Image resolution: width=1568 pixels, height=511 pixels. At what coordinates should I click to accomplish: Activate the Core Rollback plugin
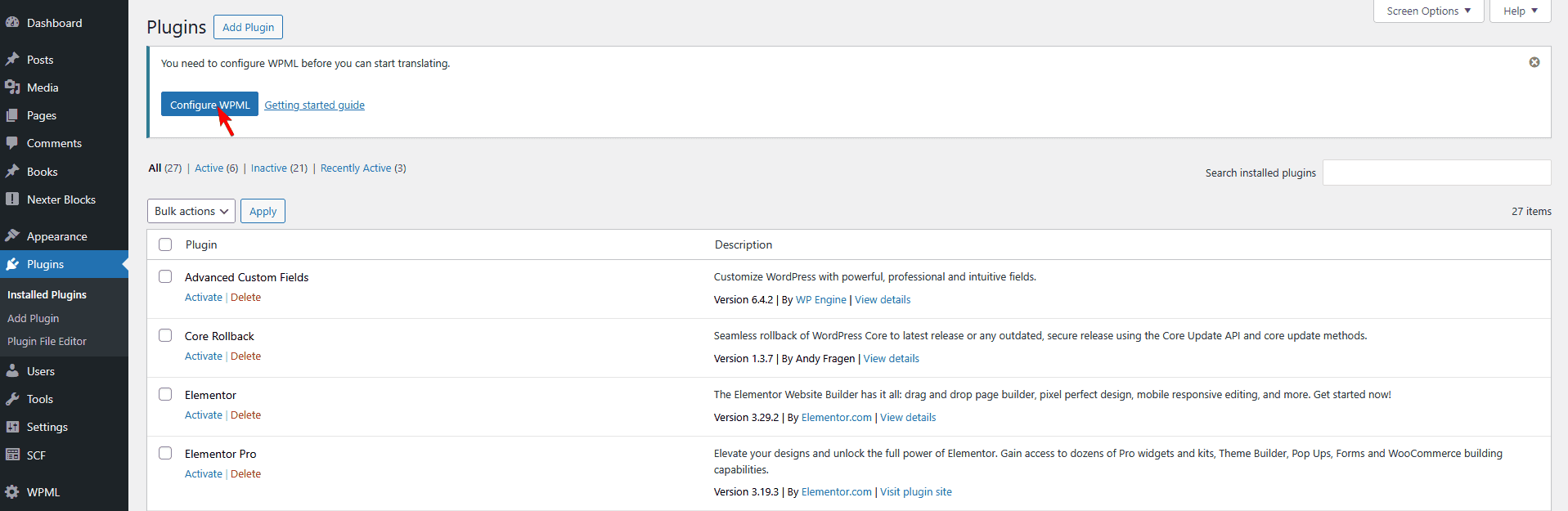click(x=204, y=356)
